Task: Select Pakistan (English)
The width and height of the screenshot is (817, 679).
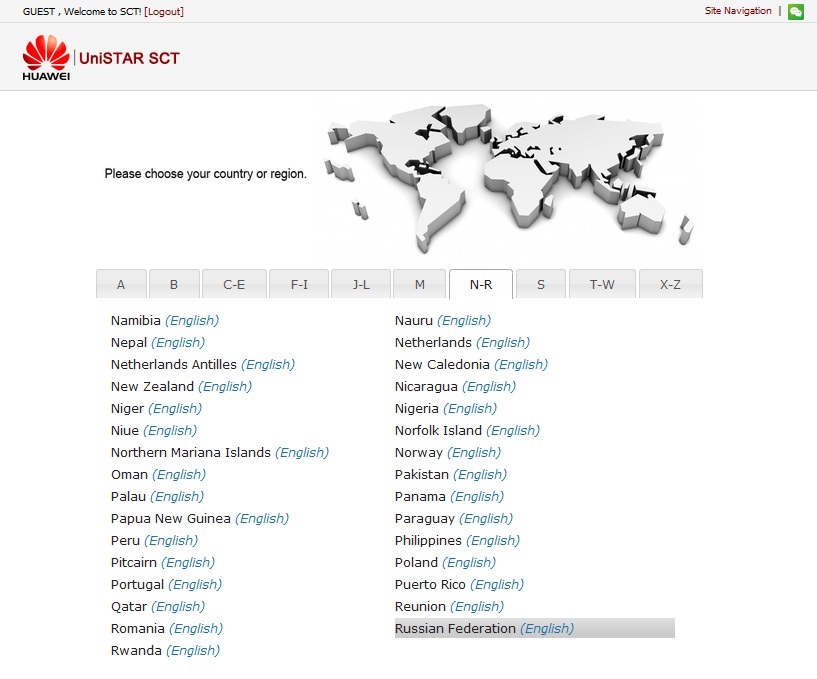Action: 451,474
